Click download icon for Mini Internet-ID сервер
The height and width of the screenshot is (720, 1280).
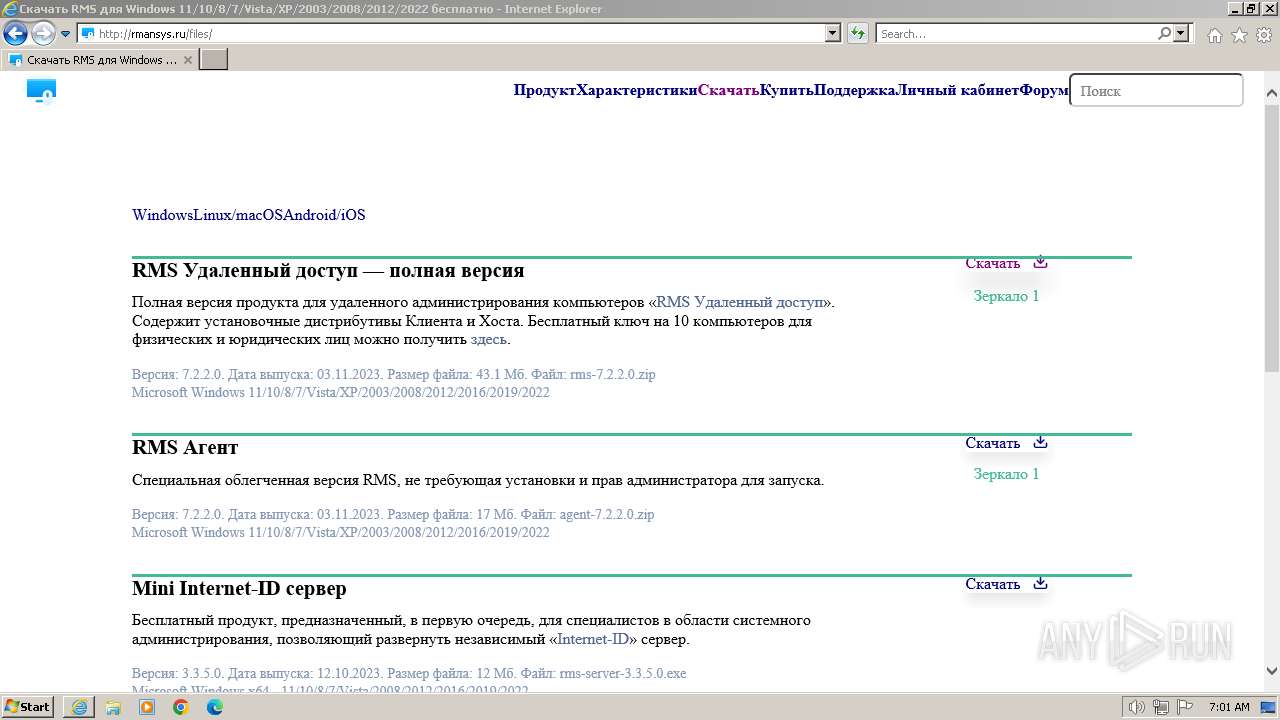tap(1040, 583)
